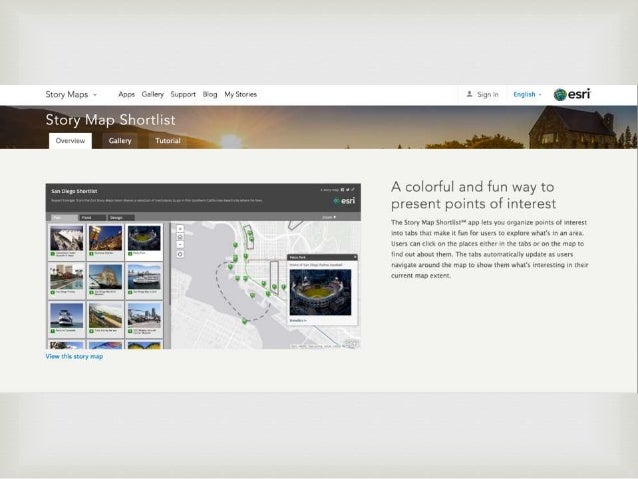Click the locate button on the preview map
Image resolution: width=638 pixels, height=479 pixels.
[x=180, y=254]
